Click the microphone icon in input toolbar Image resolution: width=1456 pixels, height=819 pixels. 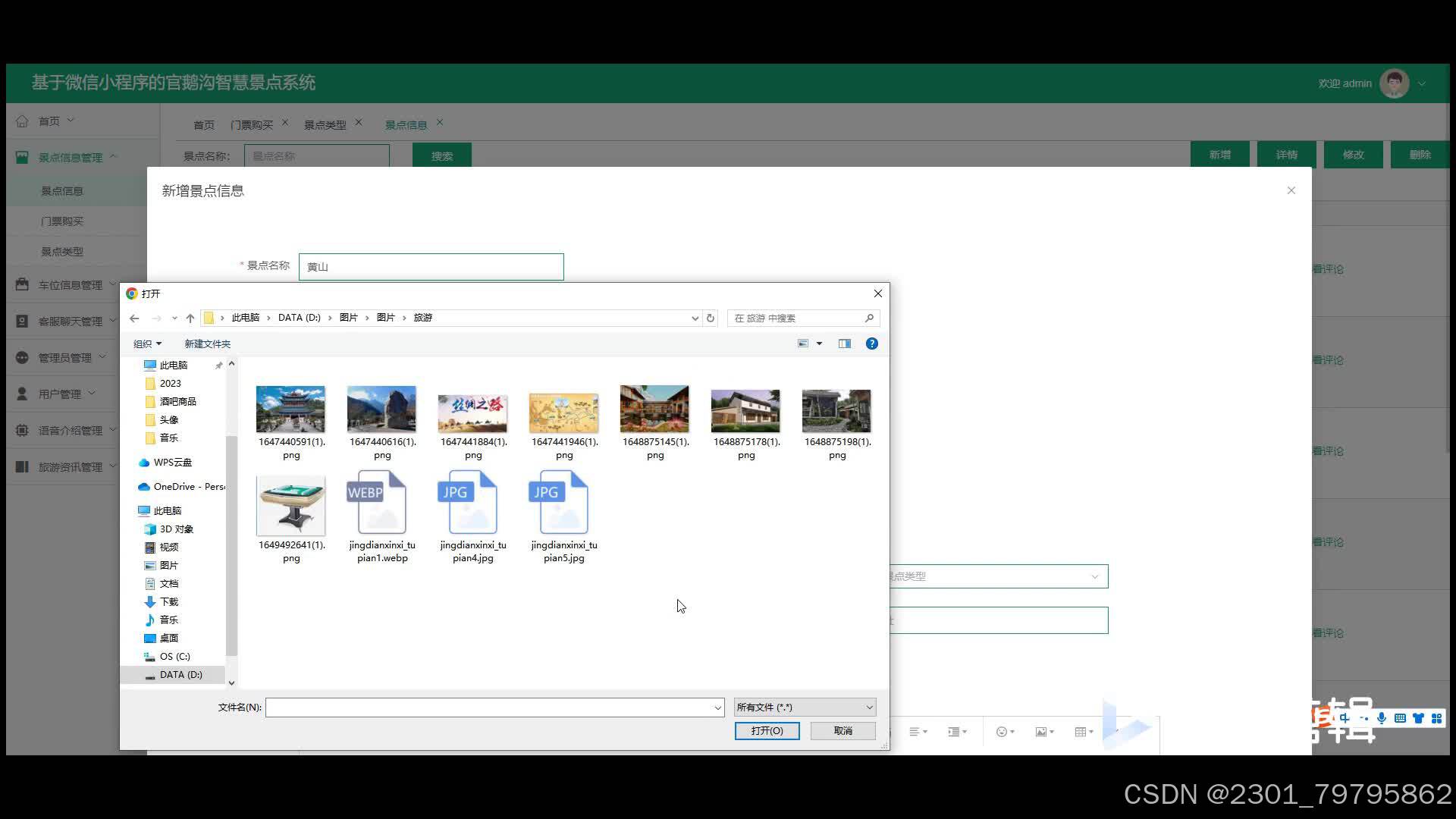[1382, 718]
